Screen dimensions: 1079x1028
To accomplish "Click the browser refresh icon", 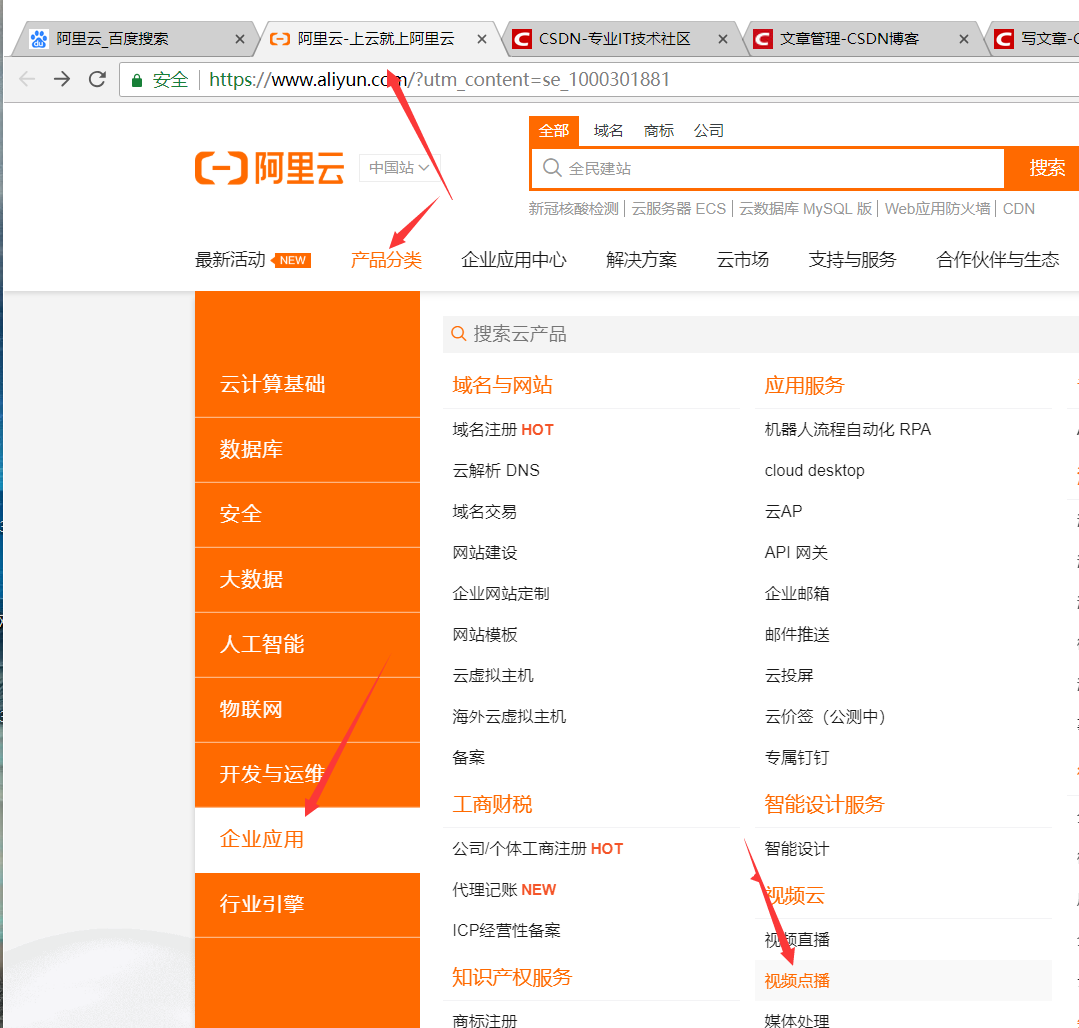I will click(x=96, y=79).
